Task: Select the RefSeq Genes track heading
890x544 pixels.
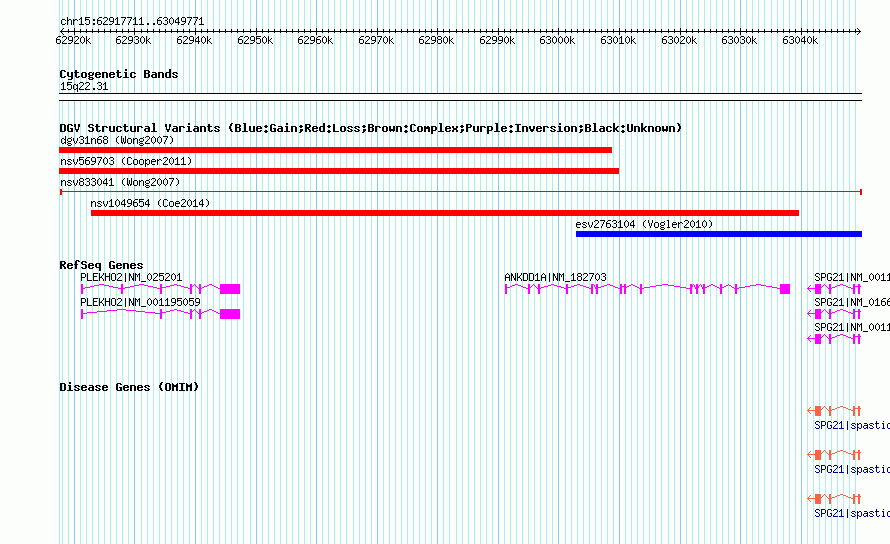Action: click(x=101, y=265)
